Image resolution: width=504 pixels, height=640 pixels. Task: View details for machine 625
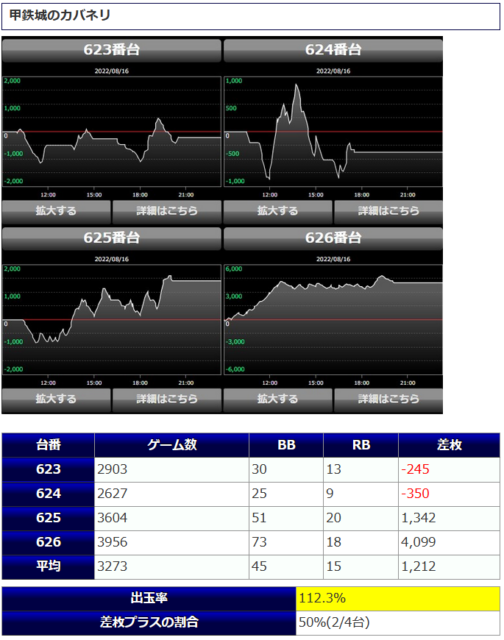point(167,399)
